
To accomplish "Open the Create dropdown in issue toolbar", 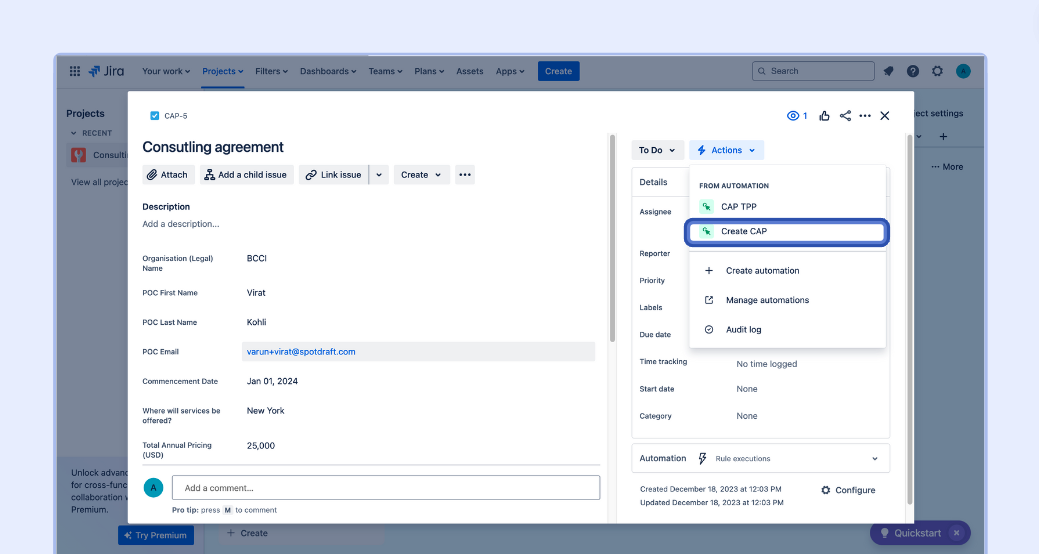I will (421, 175).
